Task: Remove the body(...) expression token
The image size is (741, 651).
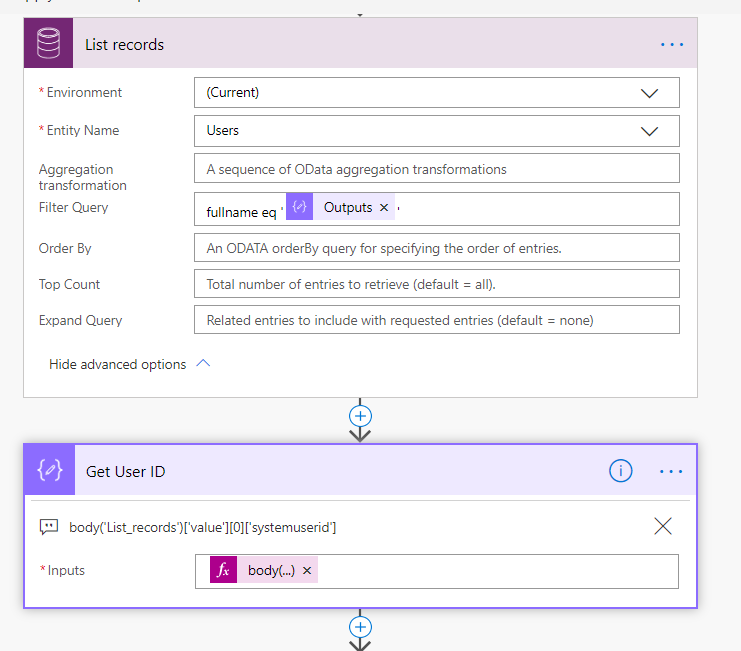Action: (x=307, y=571)
